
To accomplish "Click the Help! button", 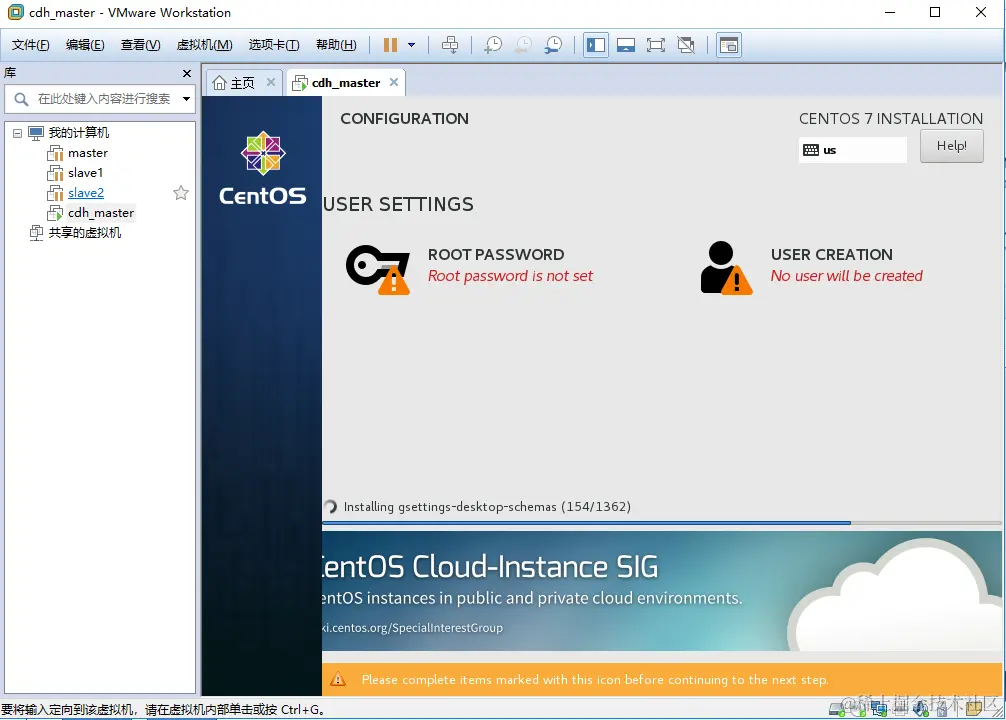I will pyautogui.click(x=951, y=146).
